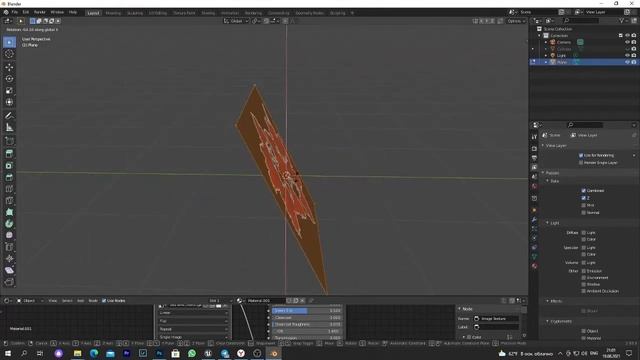Click the Scene button in properties header

[x=552, y=135]
